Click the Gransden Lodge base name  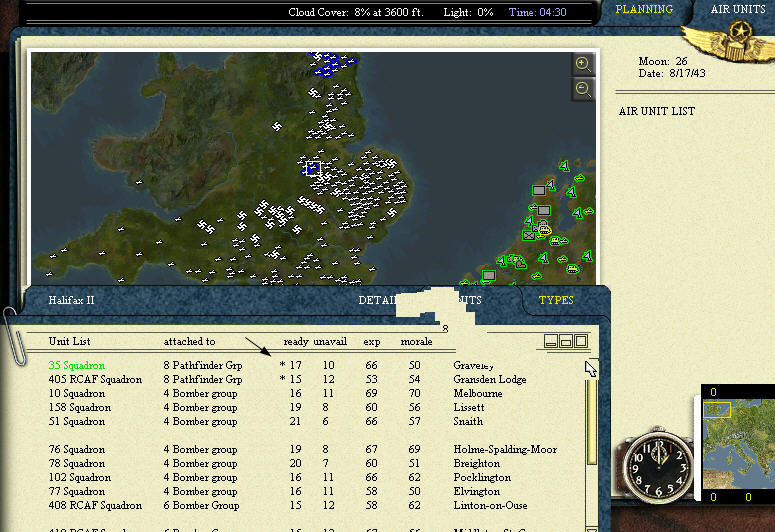pos(490,379)
